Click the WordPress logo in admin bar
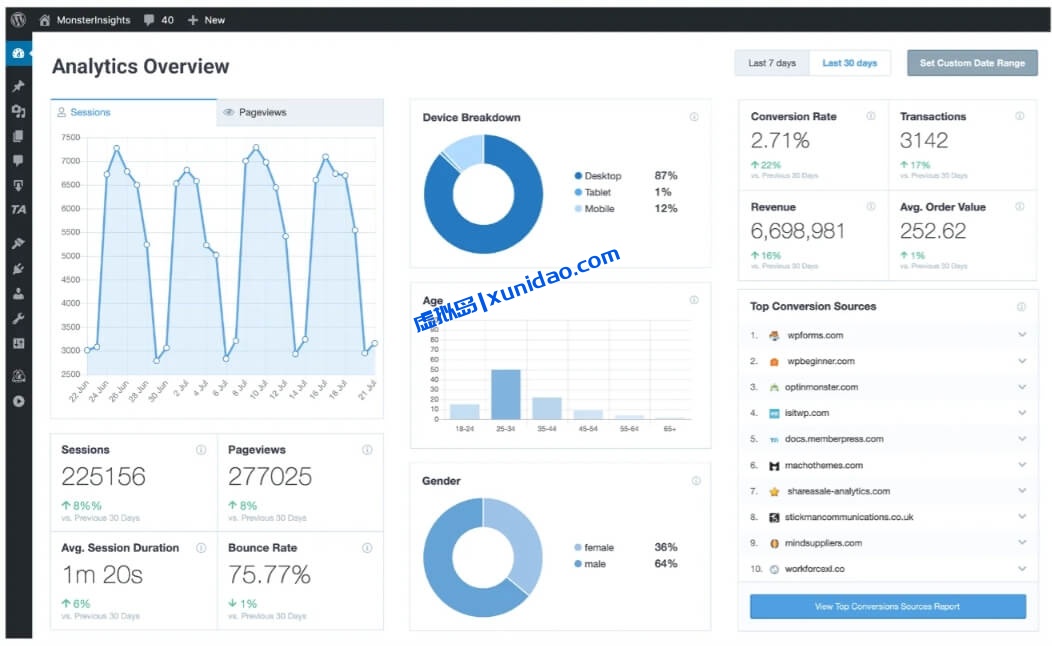Viewport: 1052px width, 646px height. click(x=18, y=20)
